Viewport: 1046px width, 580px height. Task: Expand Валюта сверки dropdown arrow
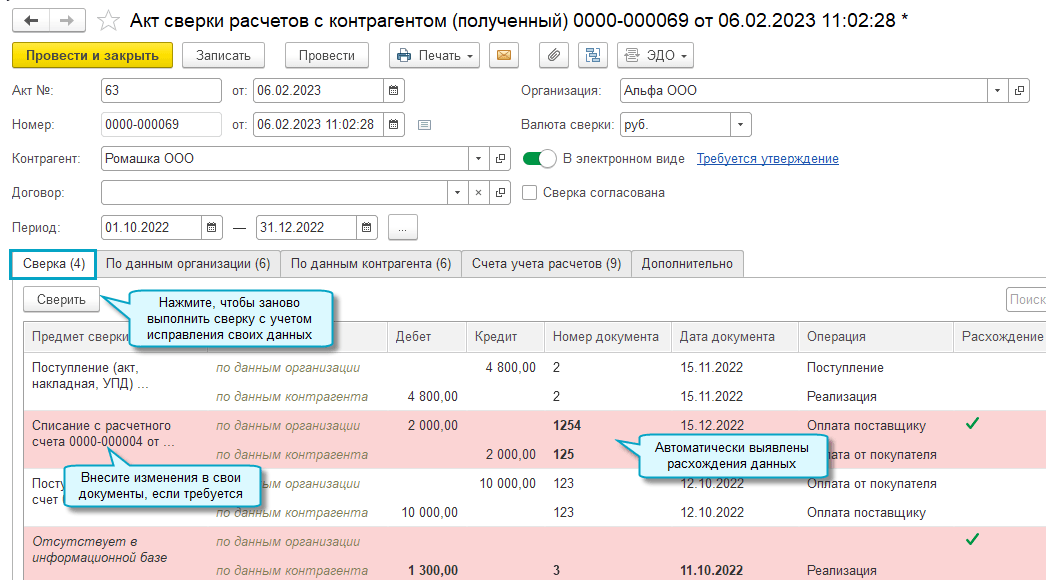point(740,125)
